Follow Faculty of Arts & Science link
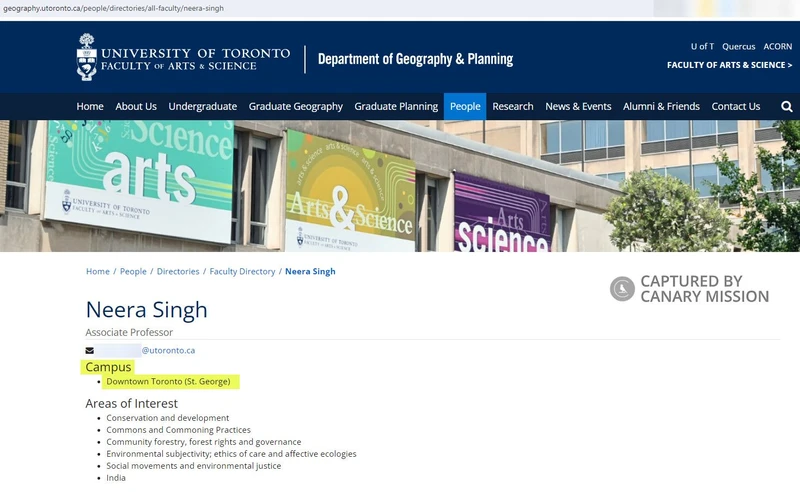800x492 pixels. [729, 65]
